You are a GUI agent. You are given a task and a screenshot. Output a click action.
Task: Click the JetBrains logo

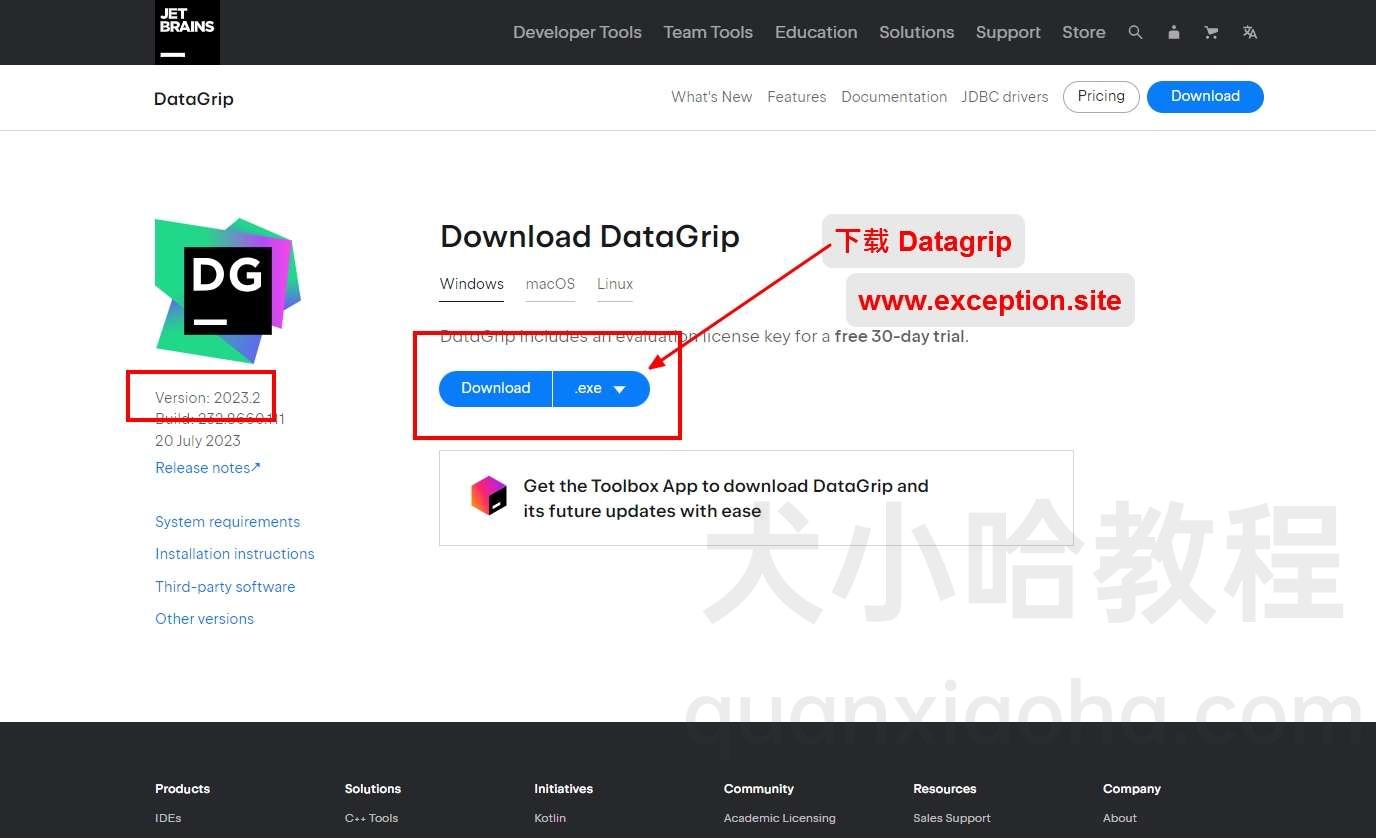(187, 32)
